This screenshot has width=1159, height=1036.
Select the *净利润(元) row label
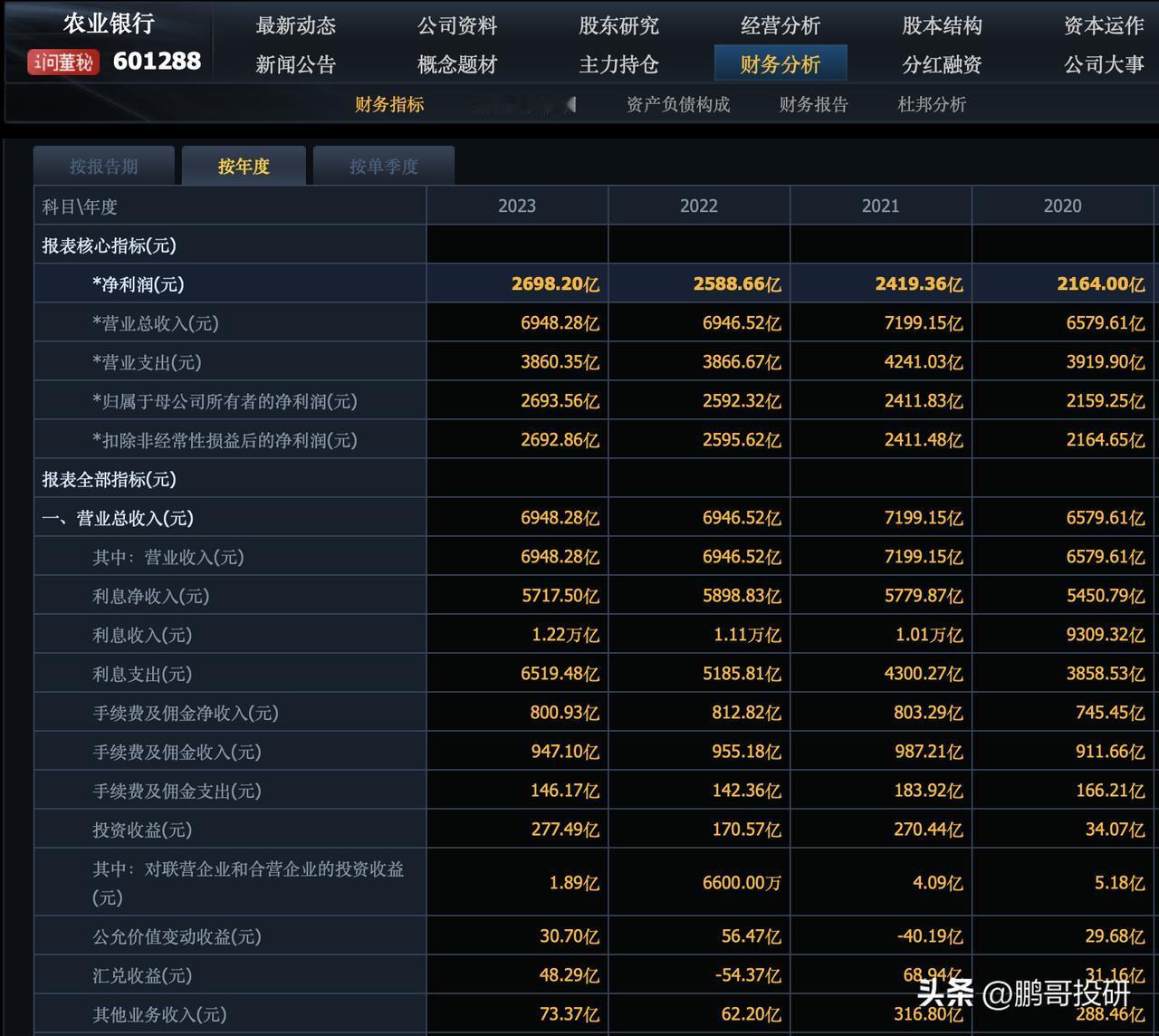(138, 284)
